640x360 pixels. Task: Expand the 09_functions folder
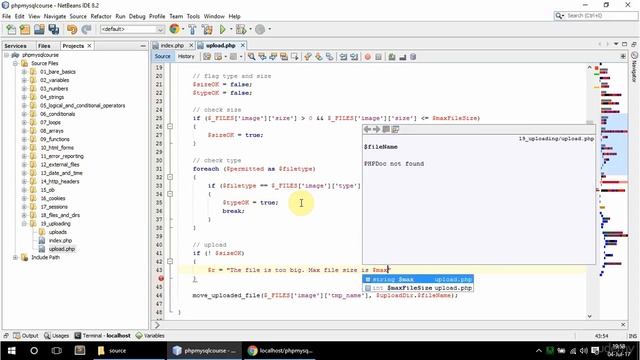click(x=24, y=139)
